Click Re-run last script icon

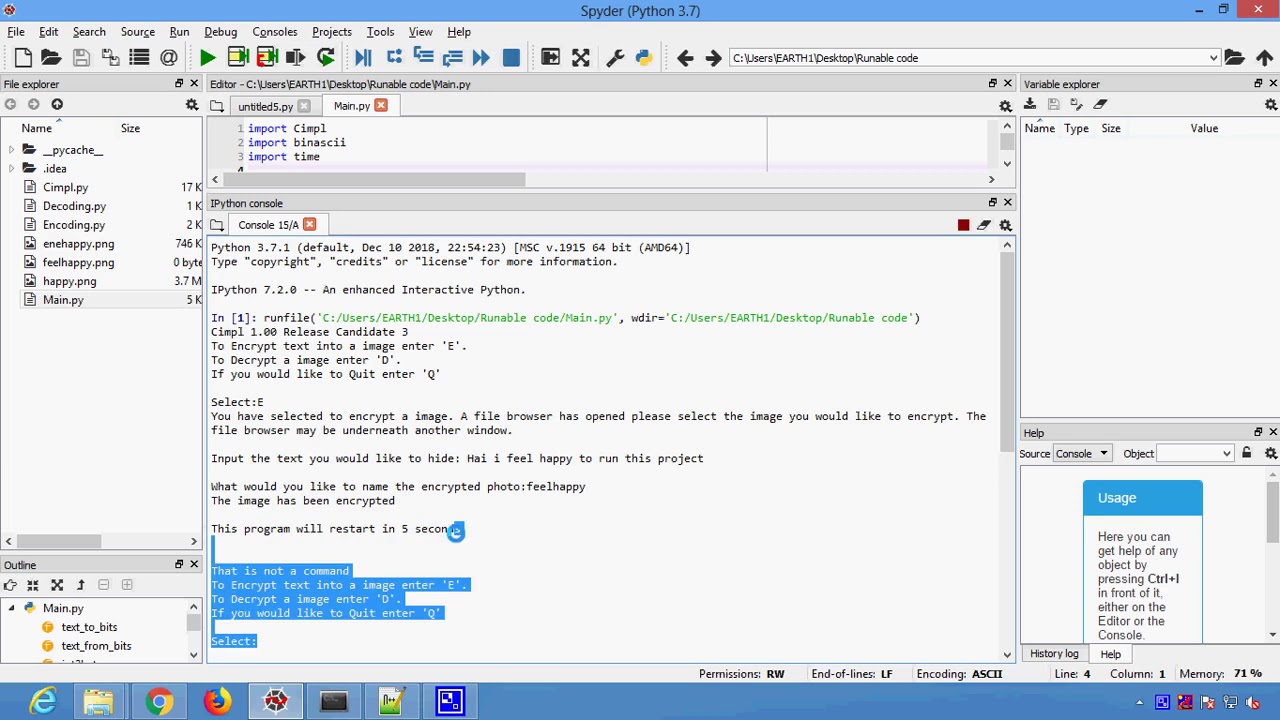click(x=325, y=58)
